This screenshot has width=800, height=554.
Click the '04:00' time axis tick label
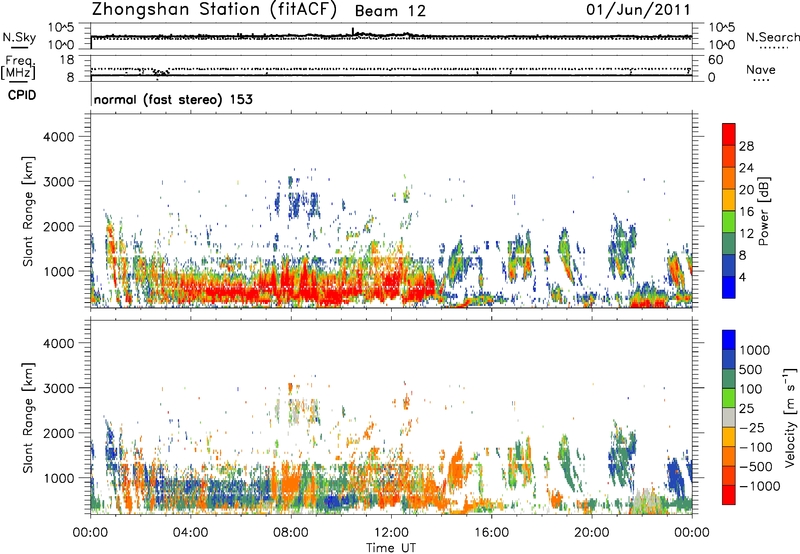[190, 533]
